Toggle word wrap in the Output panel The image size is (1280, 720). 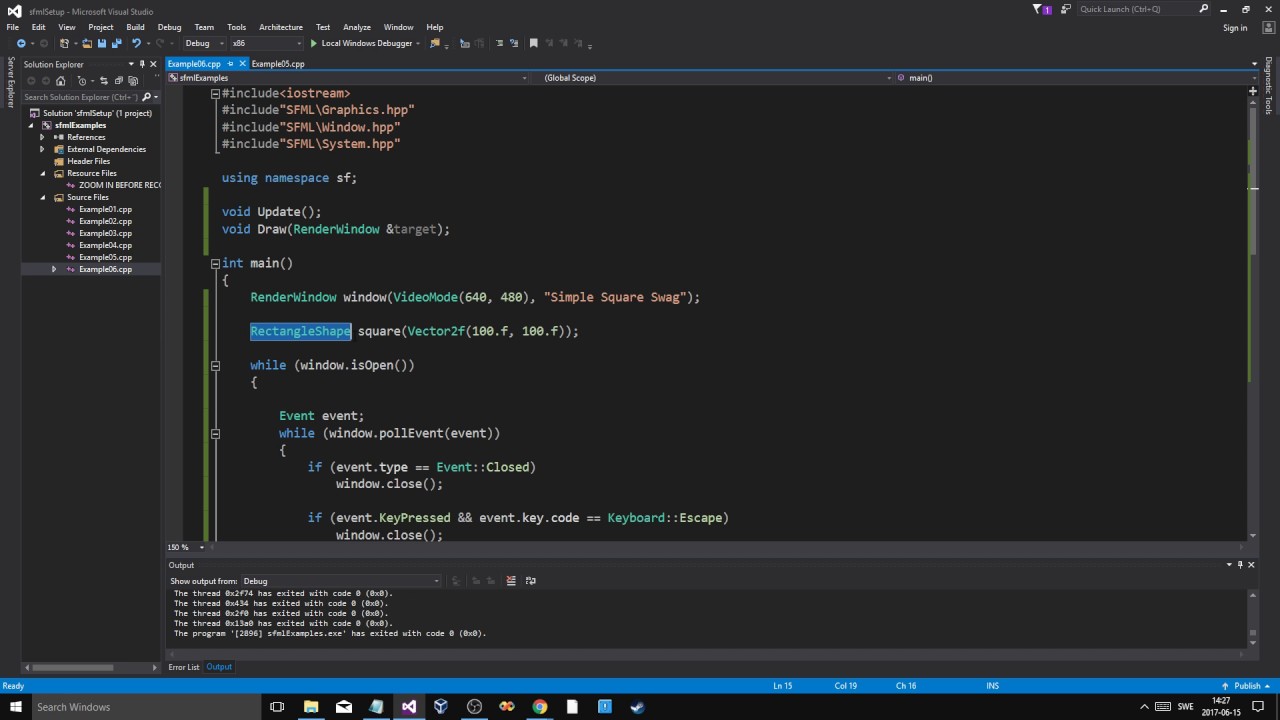(x=530, y=580)
